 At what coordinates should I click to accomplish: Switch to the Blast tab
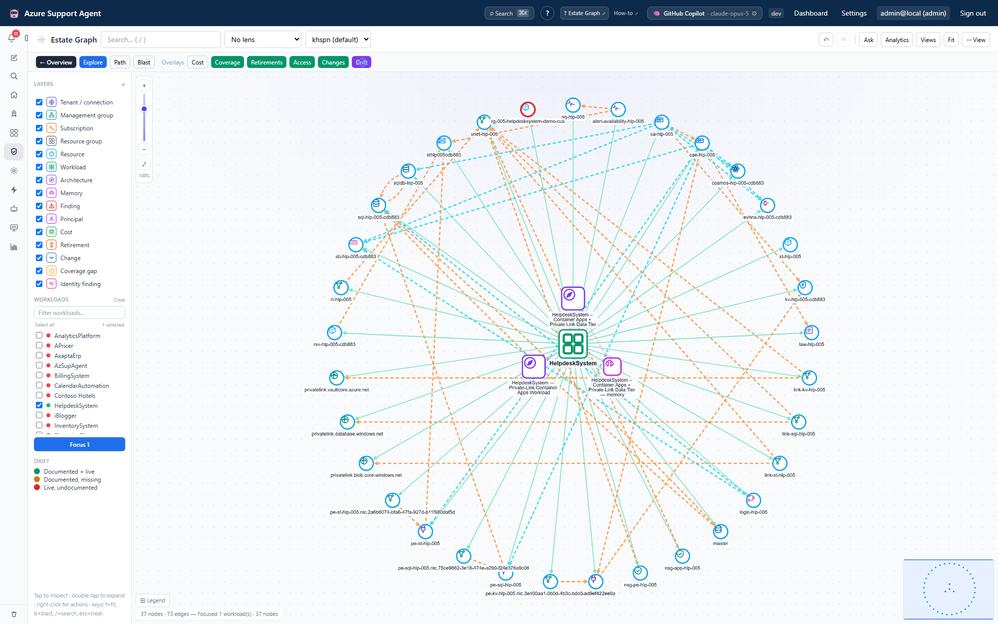tap(144, 62)
